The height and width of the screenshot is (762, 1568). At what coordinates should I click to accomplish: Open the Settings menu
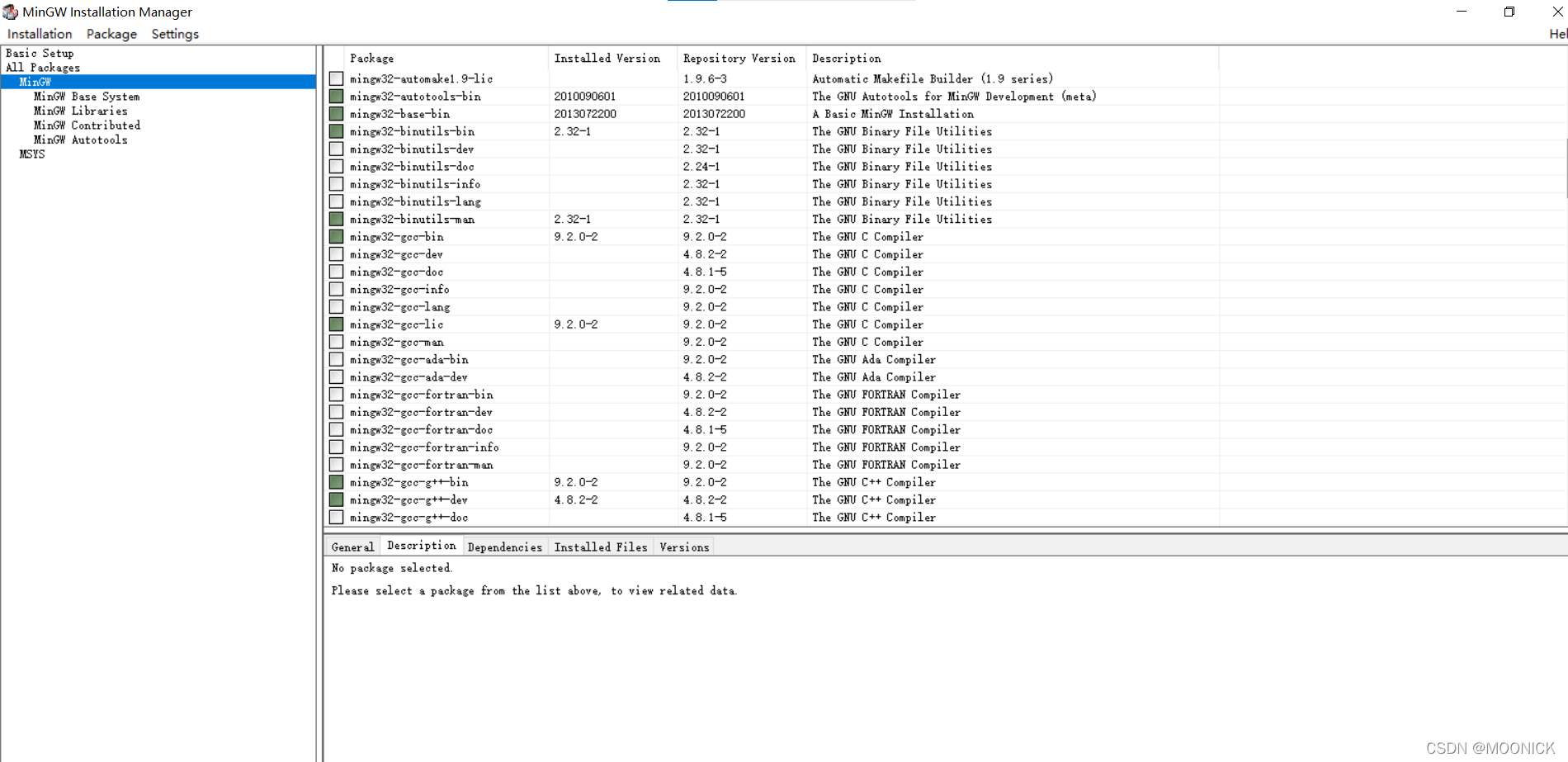click(175, 34)
